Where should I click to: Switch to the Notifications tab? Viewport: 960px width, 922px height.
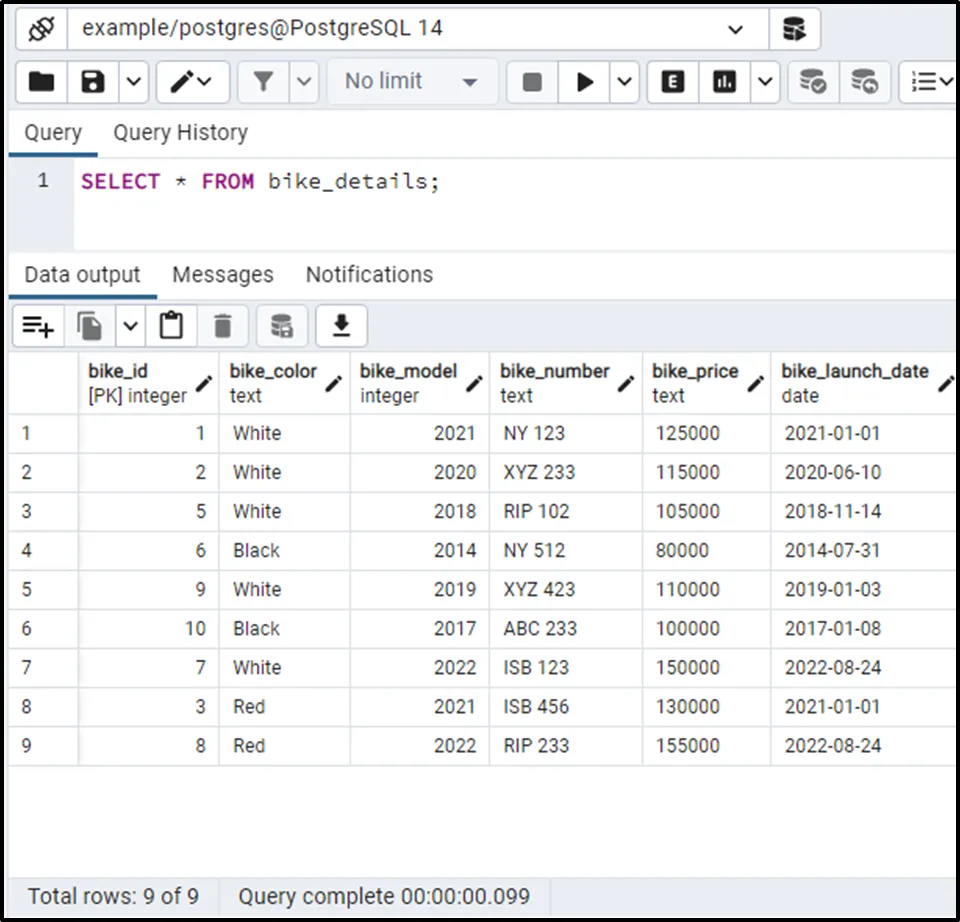(x=369, y=275)
